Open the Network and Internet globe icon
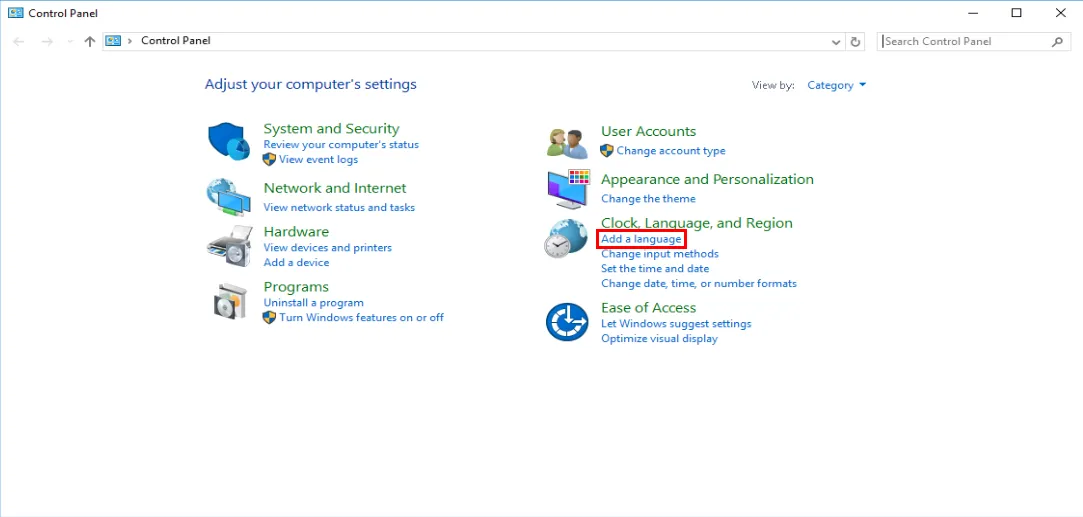The height and width of the screenshot is (517, 1083). point(228,197)
